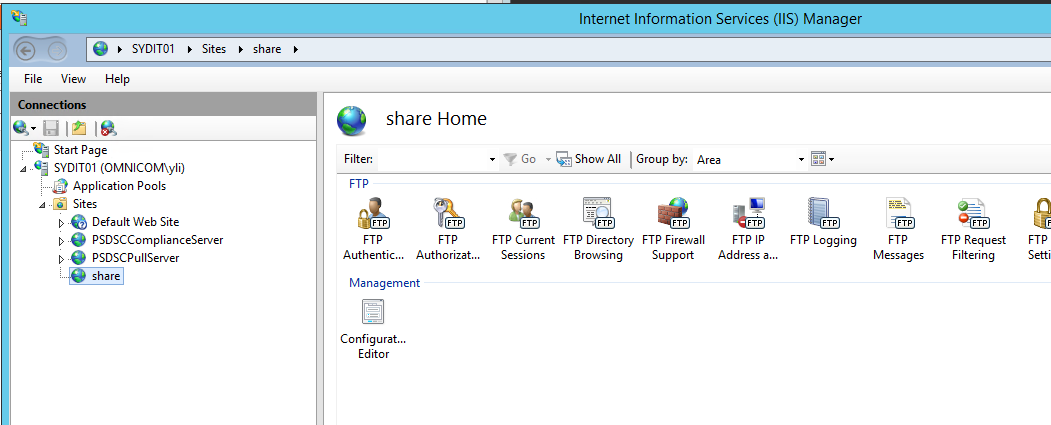Click the IIS Manager title bar app icon
Image resolution: width=1051 pixels, height=425 pixels.
tap(19, 17)
